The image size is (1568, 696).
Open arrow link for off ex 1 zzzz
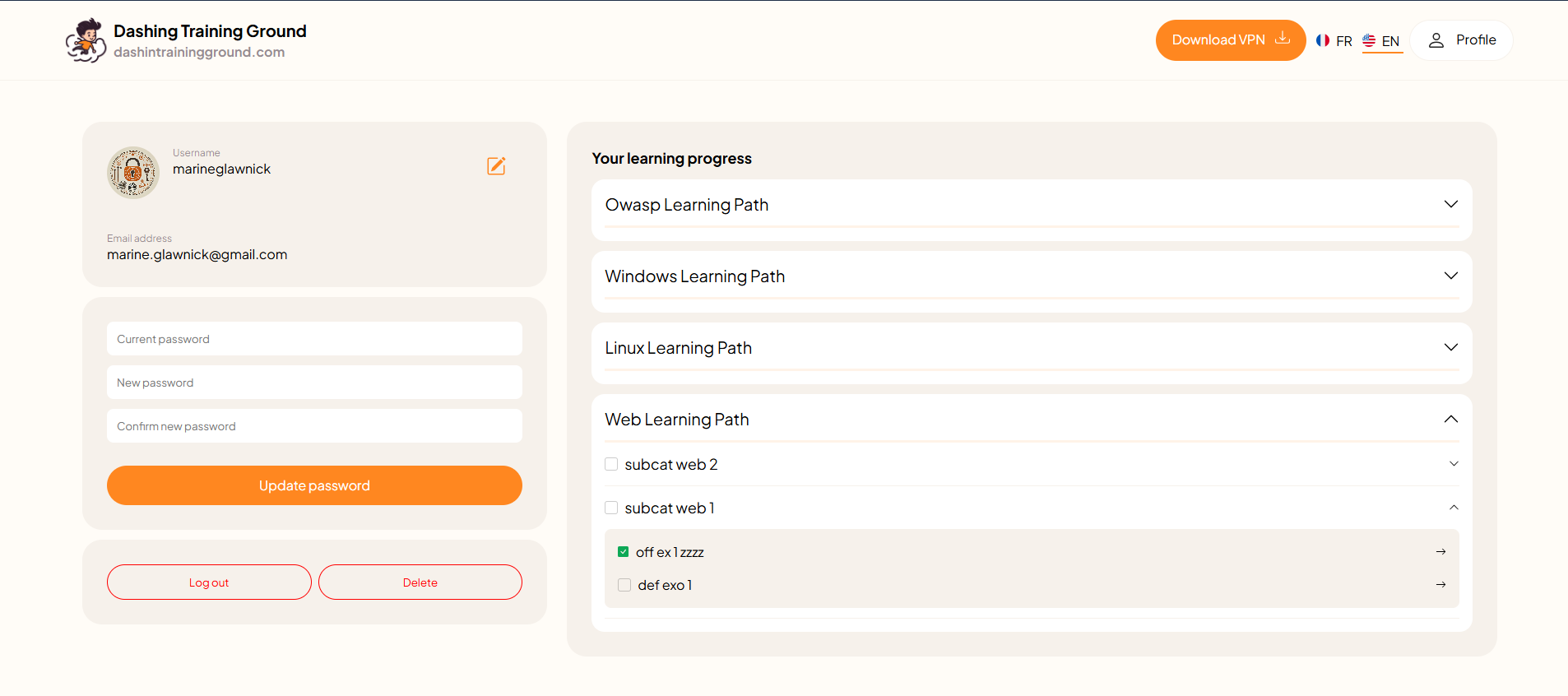1440,552
